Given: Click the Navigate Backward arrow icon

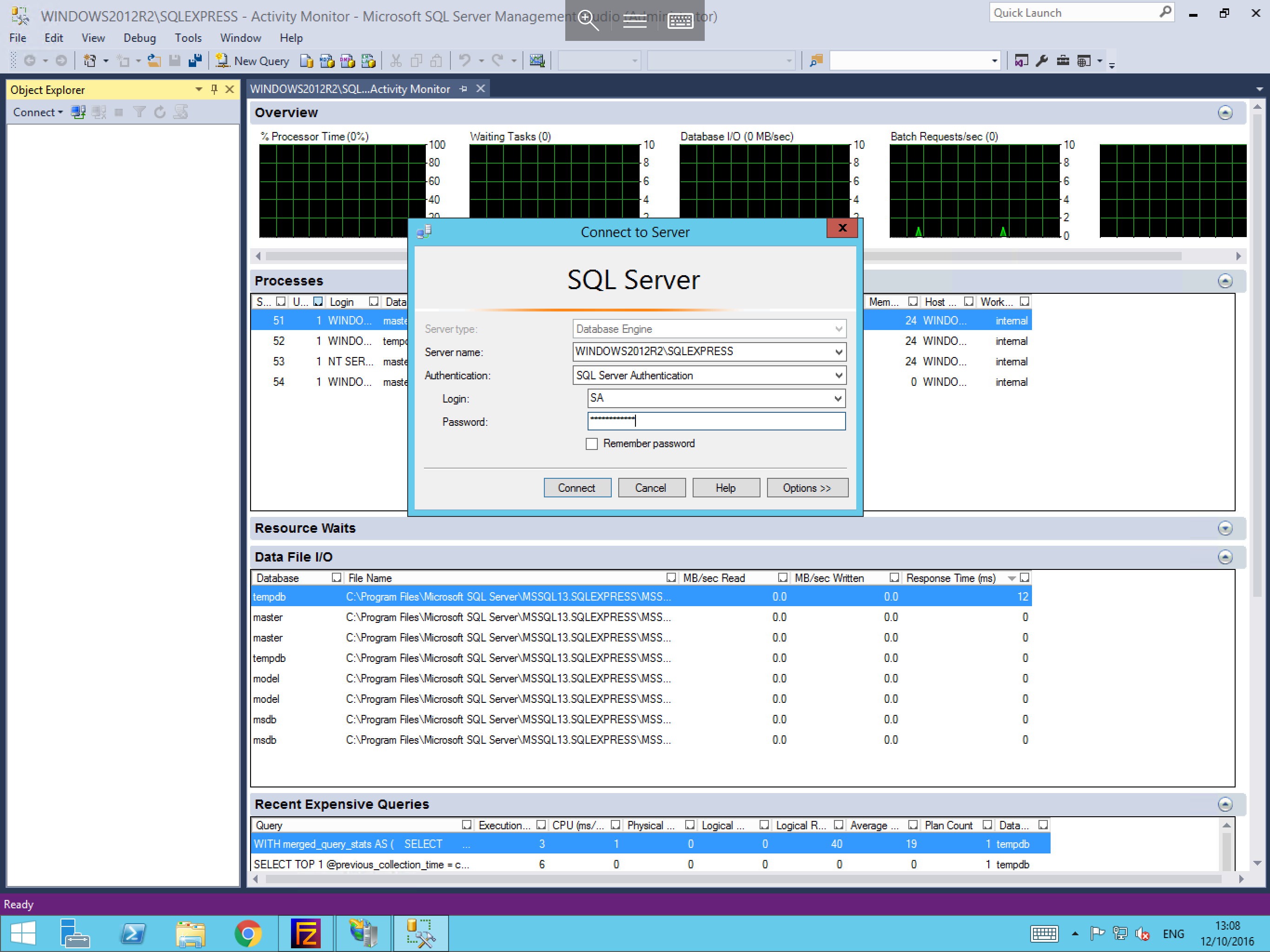Looking at the screenshot, I should [x=30, y=61].
